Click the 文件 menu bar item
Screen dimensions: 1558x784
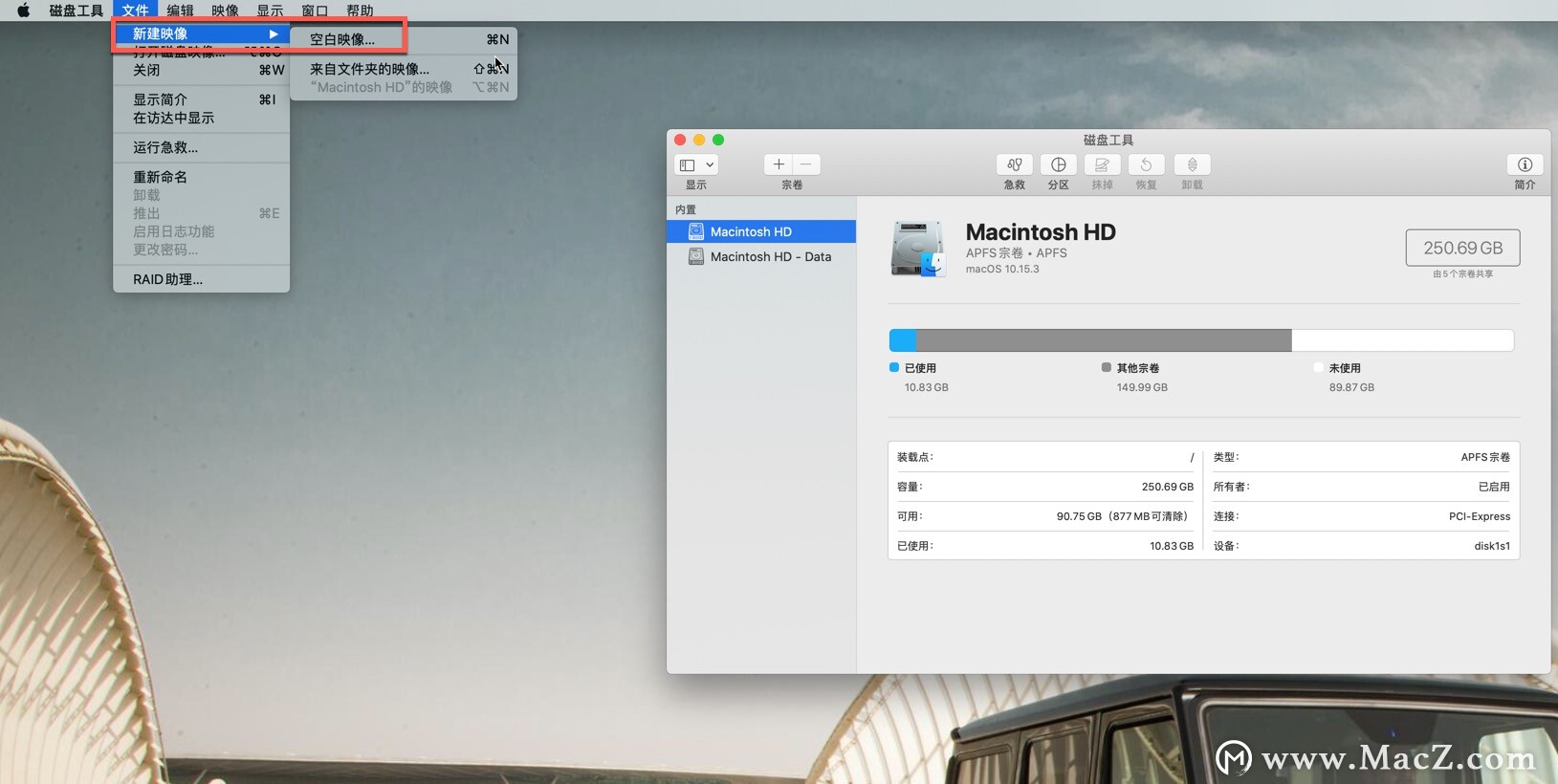tap(135, 11)
